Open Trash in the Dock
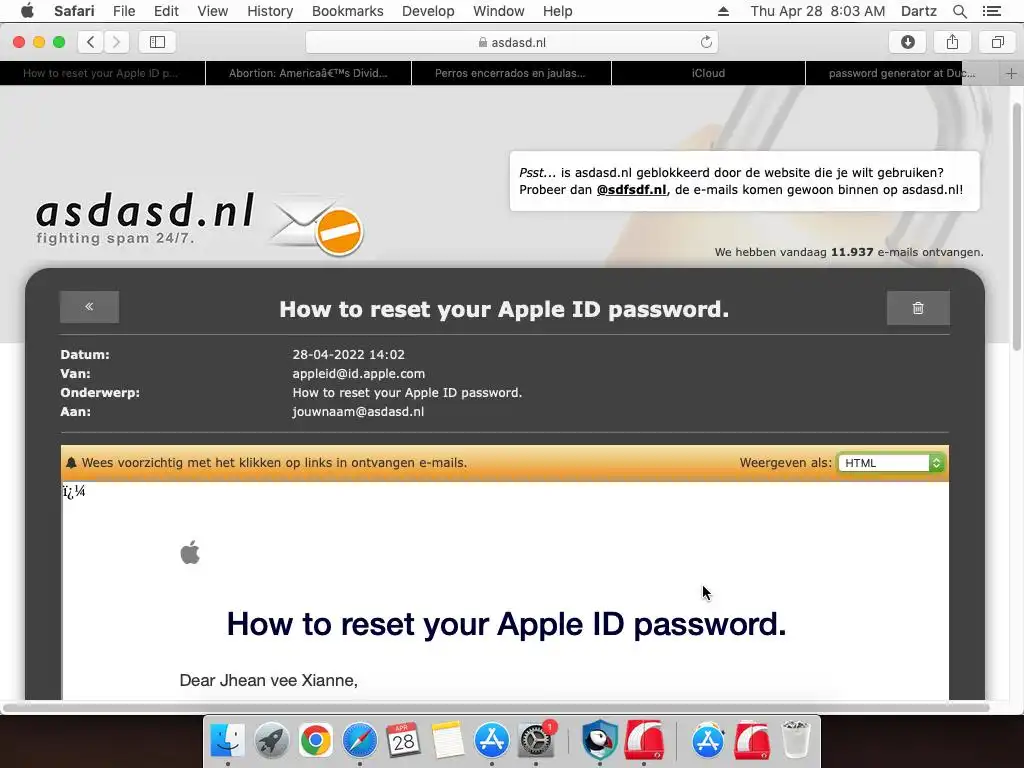This screenshot has width=1024, height=768. [796, 740]
